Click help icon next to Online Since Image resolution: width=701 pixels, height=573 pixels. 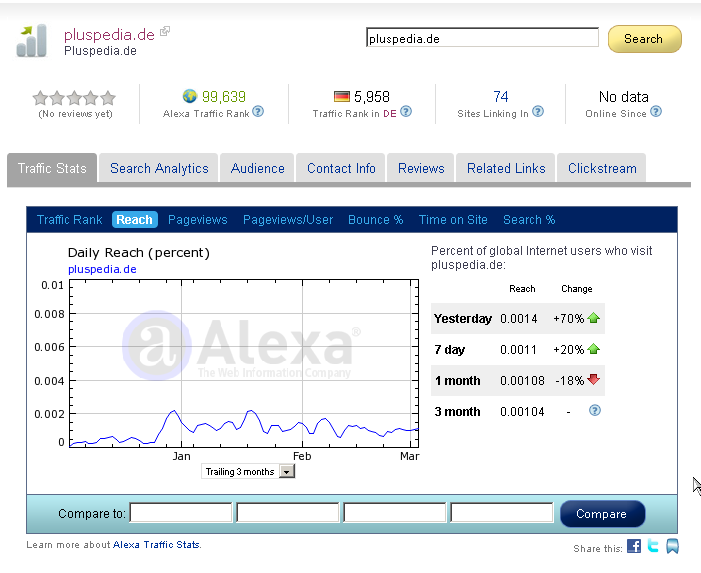[655, 111]
